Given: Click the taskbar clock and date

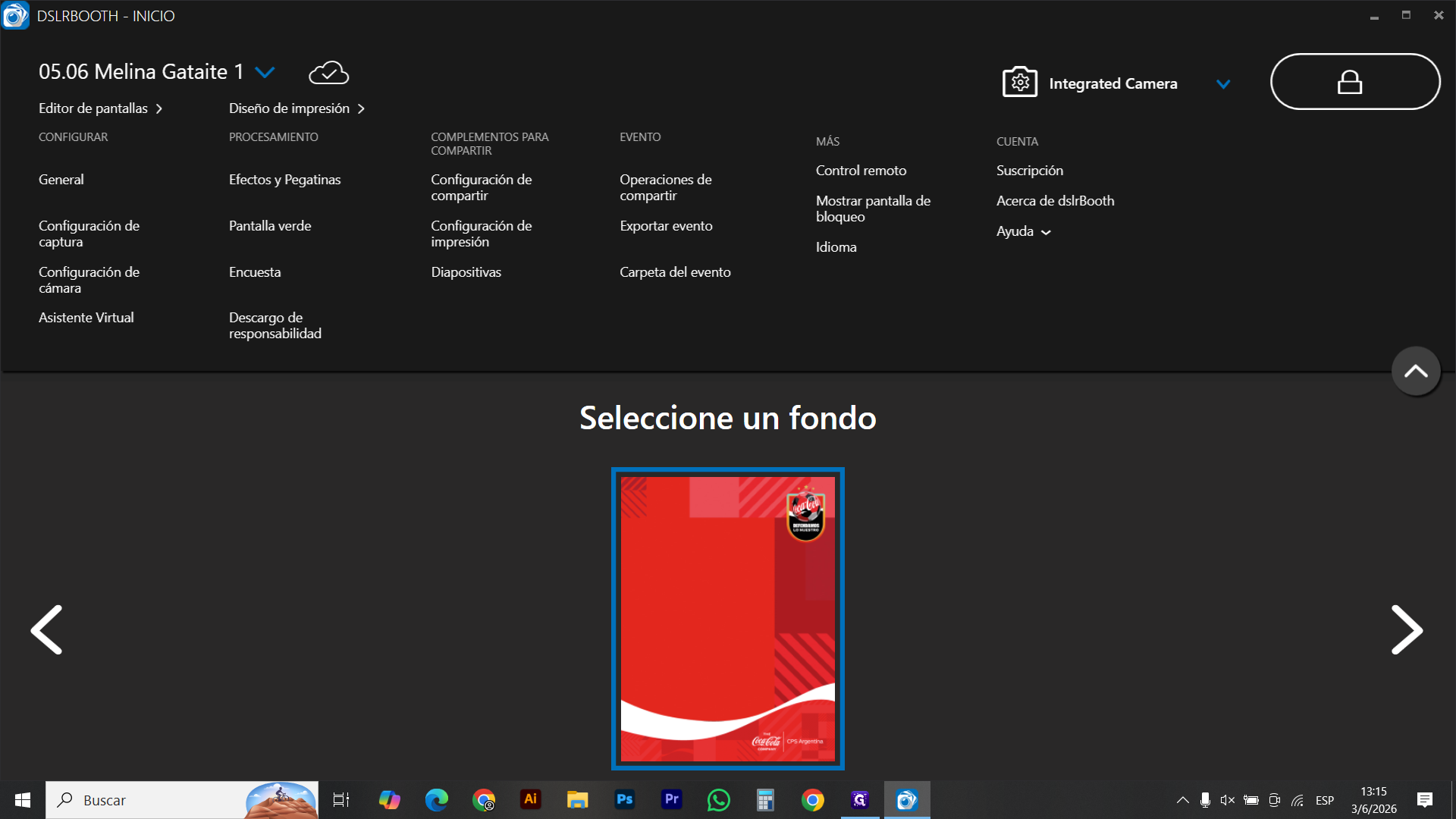Looking at the screenshot, I should [1373, 800].
